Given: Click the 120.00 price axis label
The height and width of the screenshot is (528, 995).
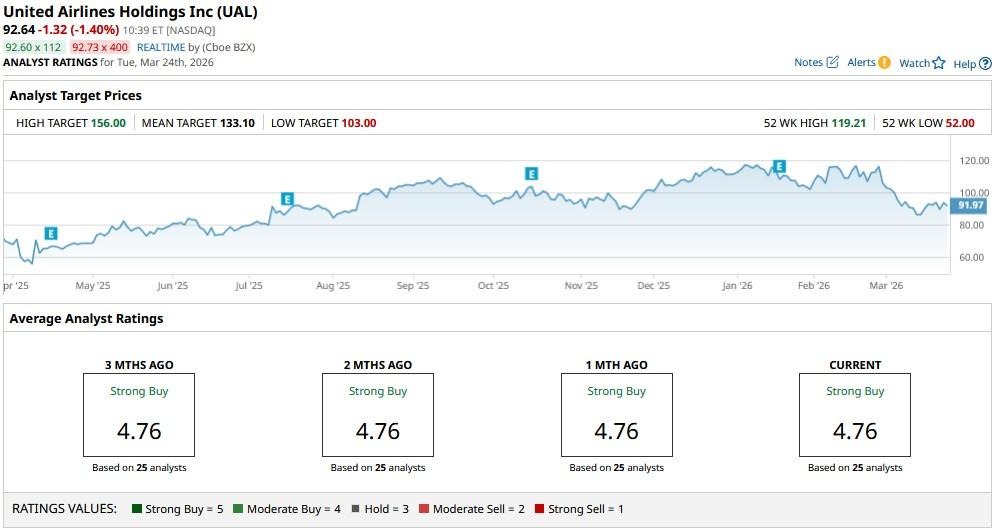Looking at the screenshot, I should 974,161.
